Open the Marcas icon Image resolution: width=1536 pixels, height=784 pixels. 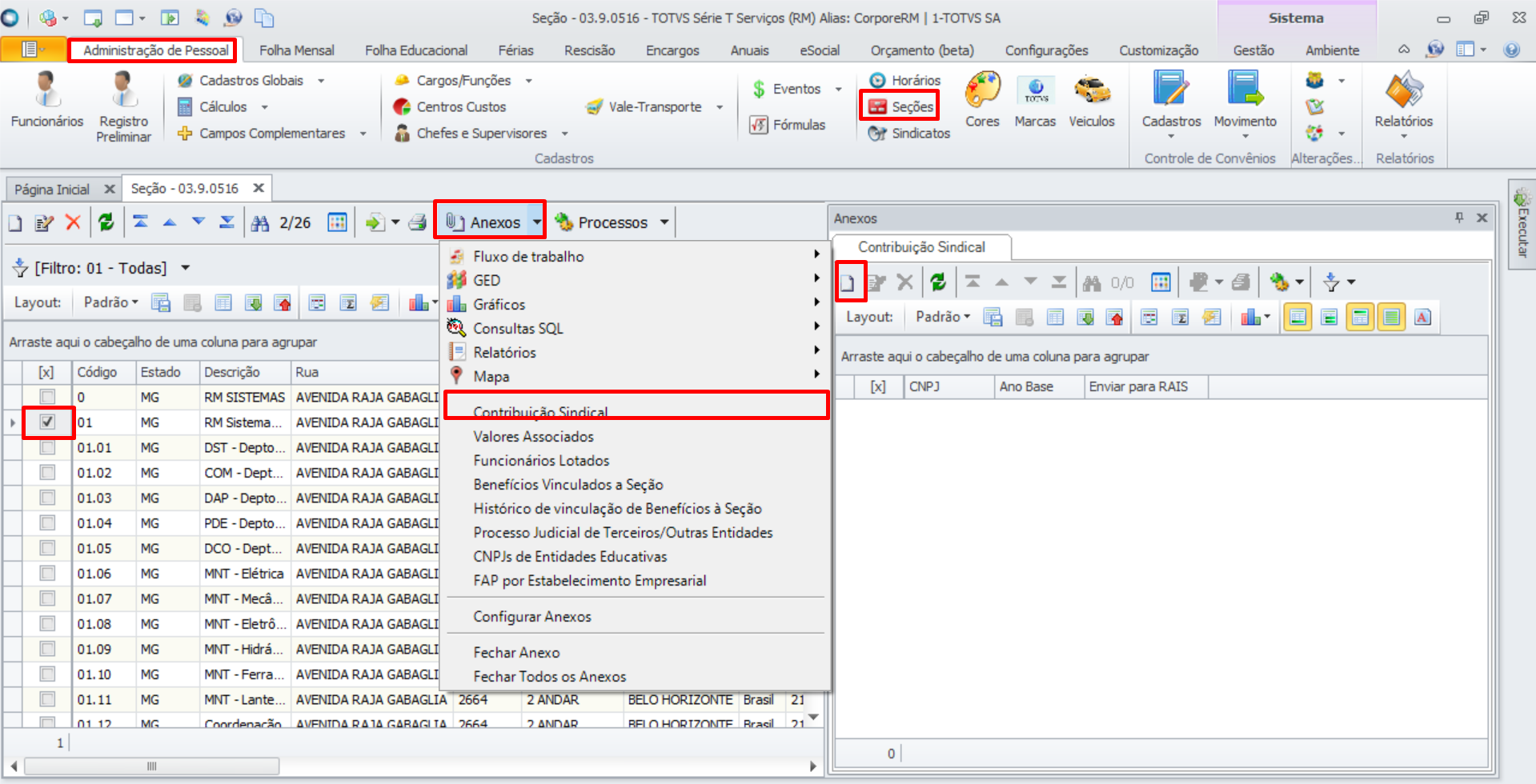click(1035, 99)
